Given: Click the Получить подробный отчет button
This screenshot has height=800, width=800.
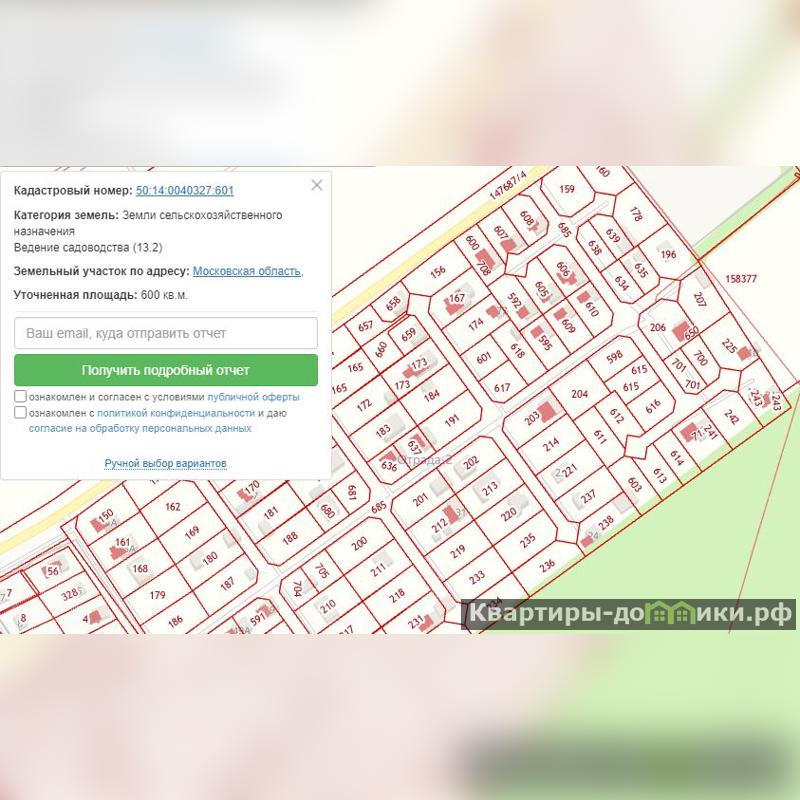Looking at the screenshot, I should pyautogui.click(x=166, y=370).
